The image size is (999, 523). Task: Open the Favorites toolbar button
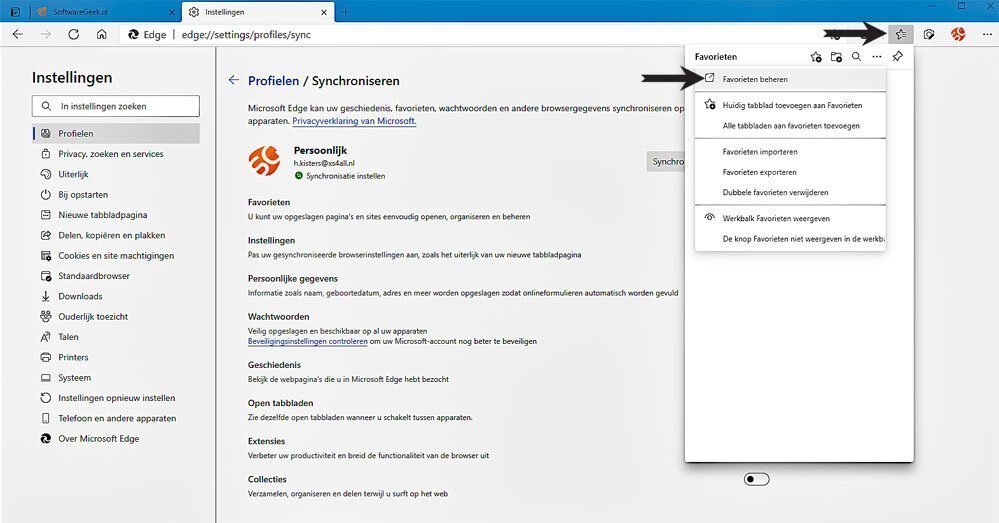[x=900, y=34]
